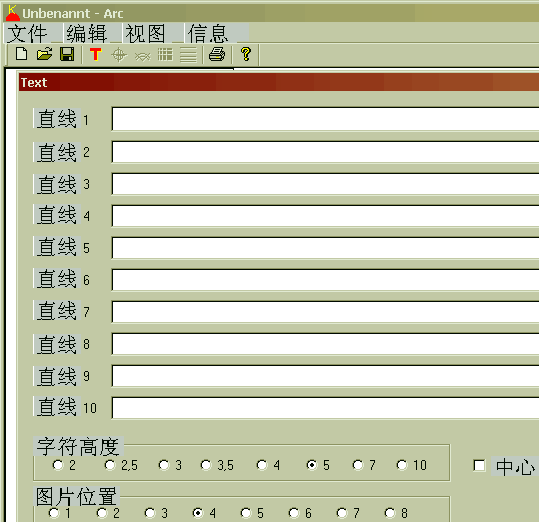Click the 直线 4 text field

[x=325, y=216]
